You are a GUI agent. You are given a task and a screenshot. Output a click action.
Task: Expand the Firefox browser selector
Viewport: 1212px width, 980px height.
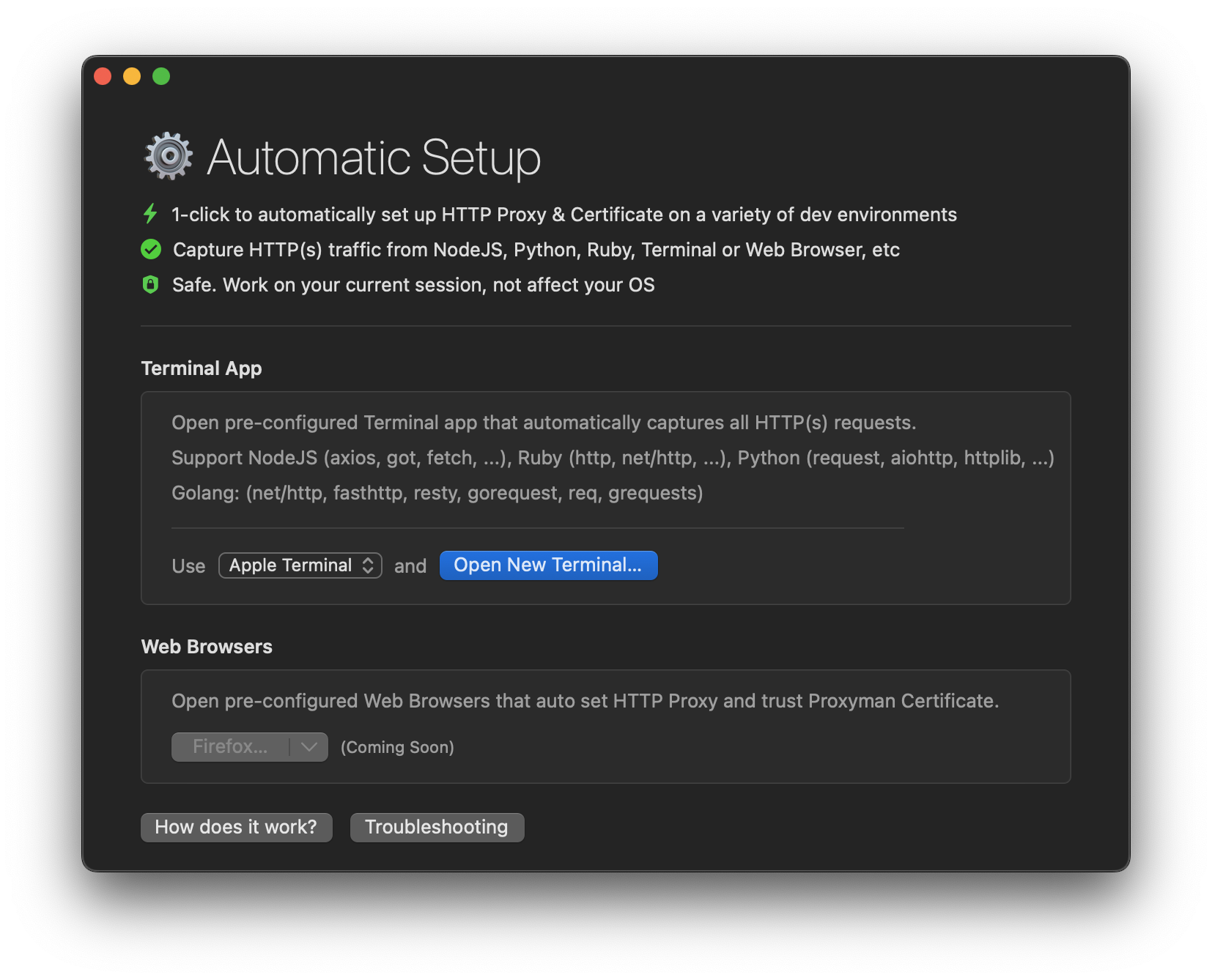249,746
